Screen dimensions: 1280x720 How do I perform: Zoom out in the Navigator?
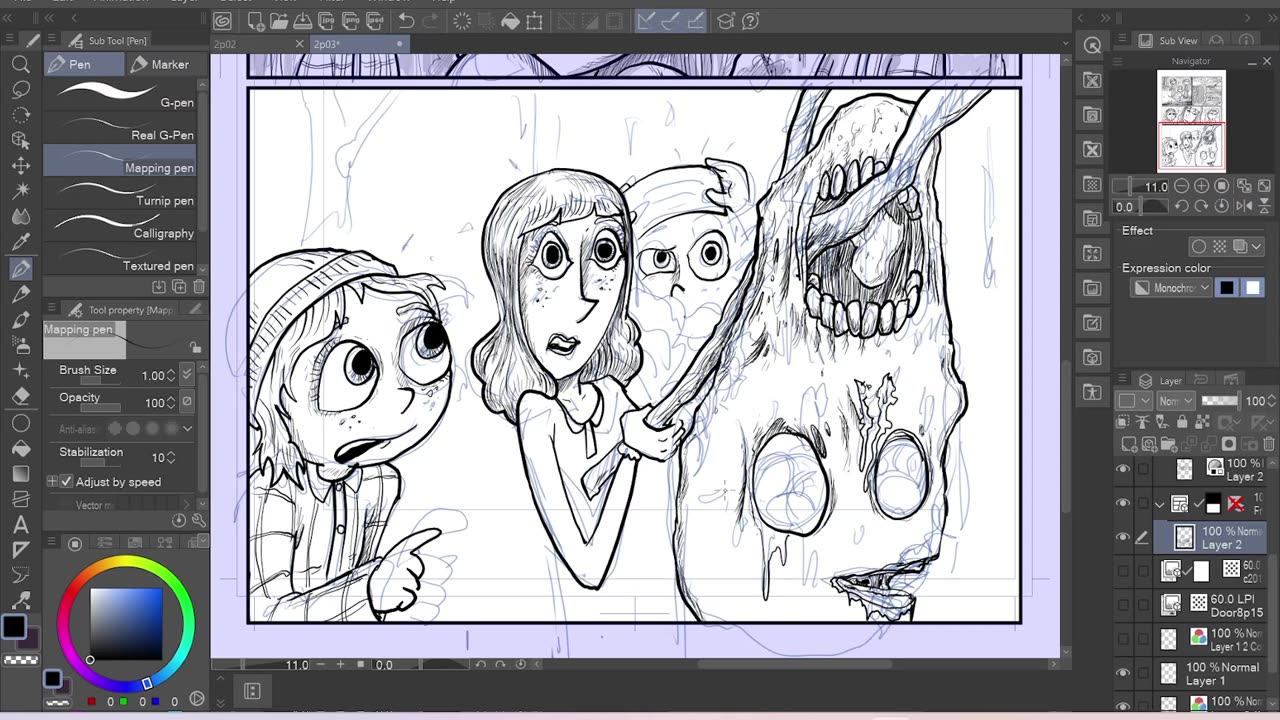point(1181,187)
